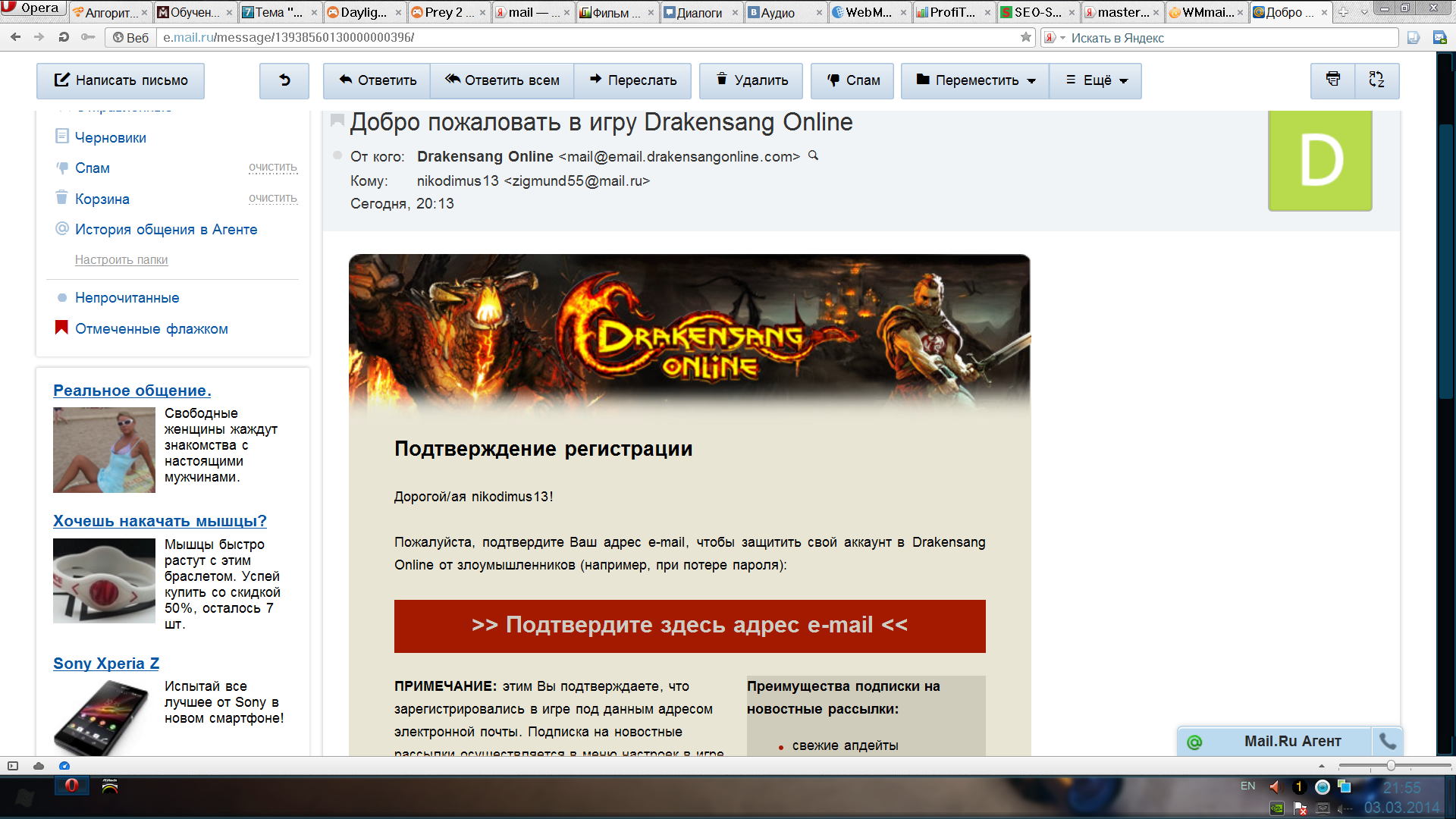Click the phone call icon in Агент bar
The width and height of the screenshot is (1456, 819).
pyautogui.click(x=1387, y=741)
